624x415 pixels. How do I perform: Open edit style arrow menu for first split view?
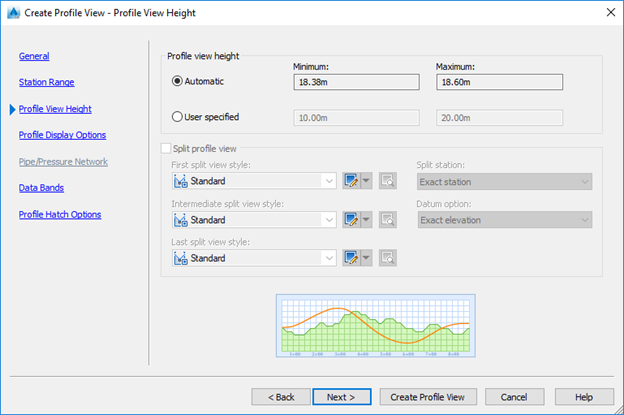point(366,181)
